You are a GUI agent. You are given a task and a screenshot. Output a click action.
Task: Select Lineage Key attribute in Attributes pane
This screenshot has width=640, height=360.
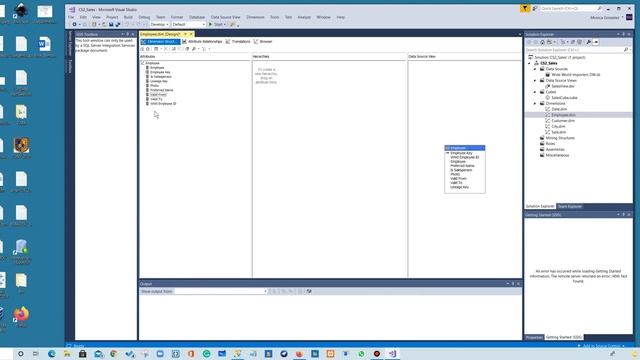click(158, 81)
